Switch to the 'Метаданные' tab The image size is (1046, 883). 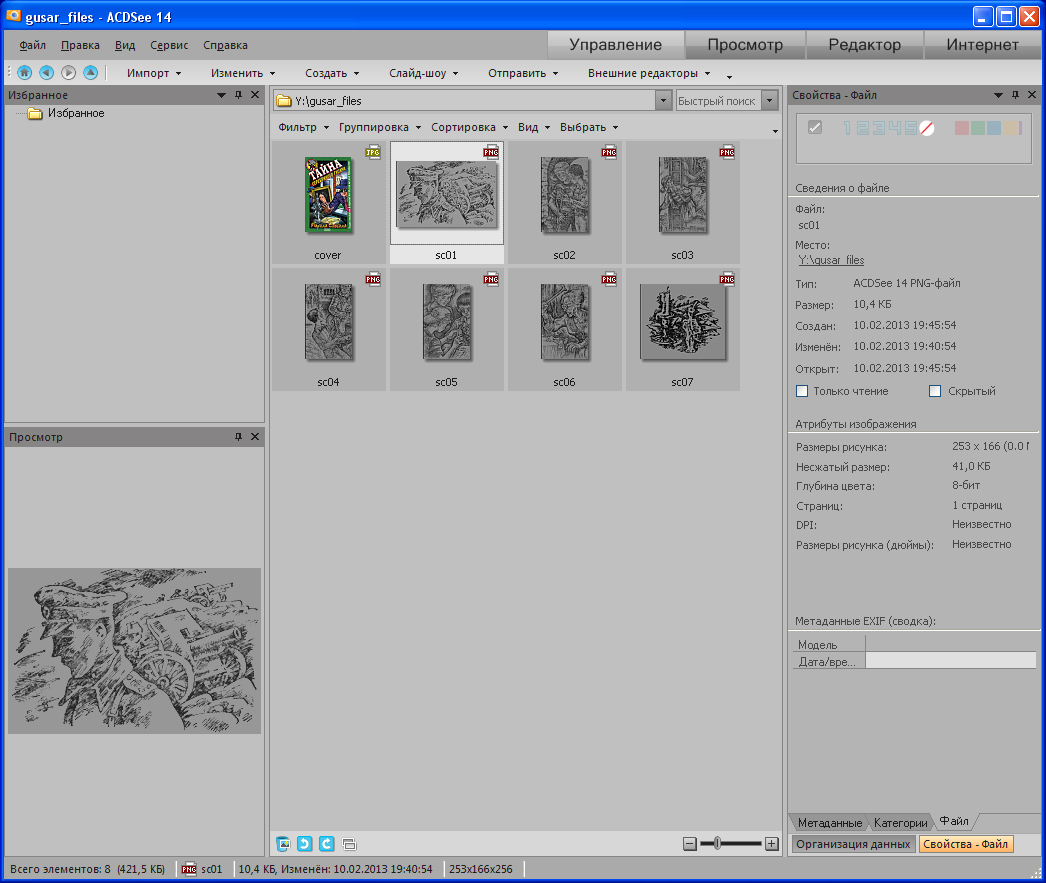pos(829,823)
